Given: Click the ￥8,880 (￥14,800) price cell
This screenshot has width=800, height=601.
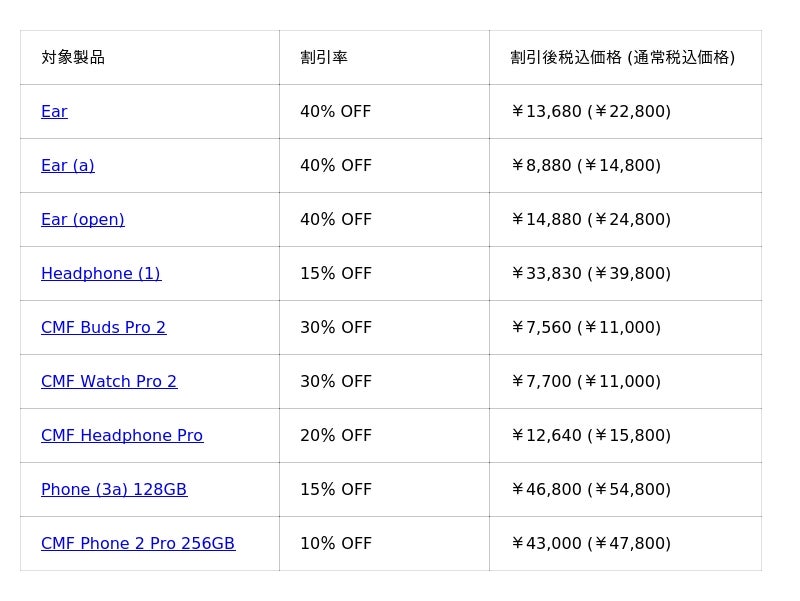Looking at the screenshot, I should coord(585,166).
